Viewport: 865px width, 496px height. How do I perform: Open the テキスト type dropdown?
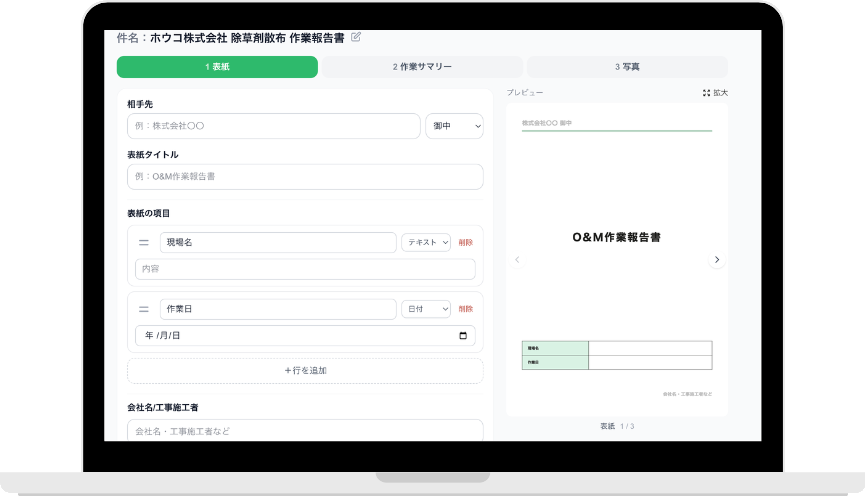(426, 242)
